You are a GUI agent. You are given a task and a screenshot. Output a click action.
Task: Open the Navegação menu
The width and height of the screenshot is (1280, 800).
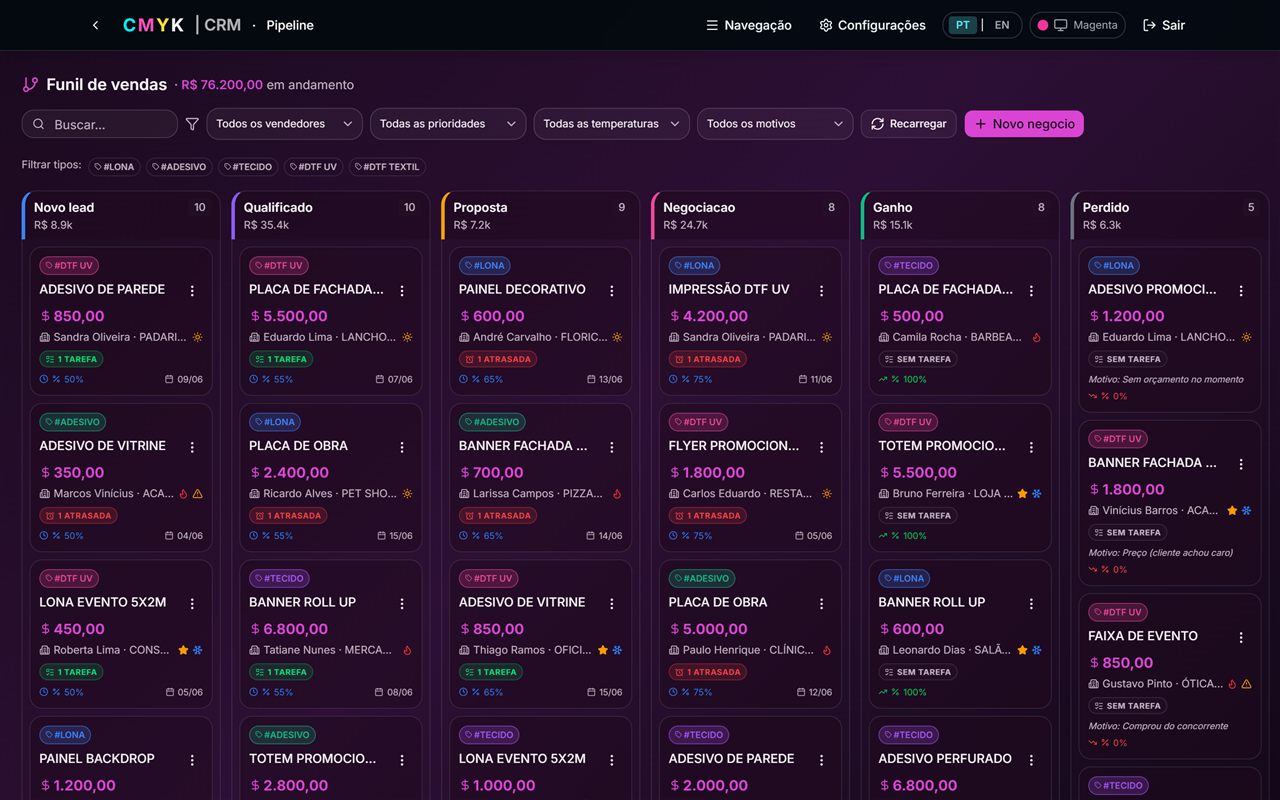pyautogui.click(x=748, y=25)
